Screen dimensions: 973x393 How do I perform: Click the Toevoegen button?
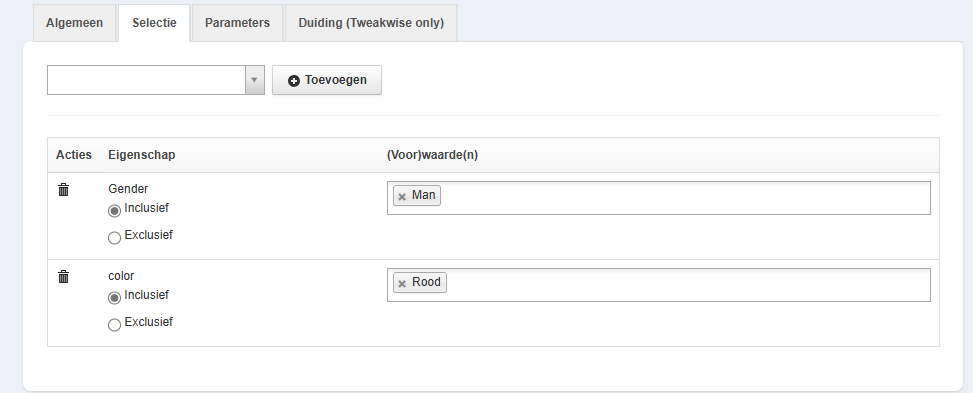click(327, 80)
